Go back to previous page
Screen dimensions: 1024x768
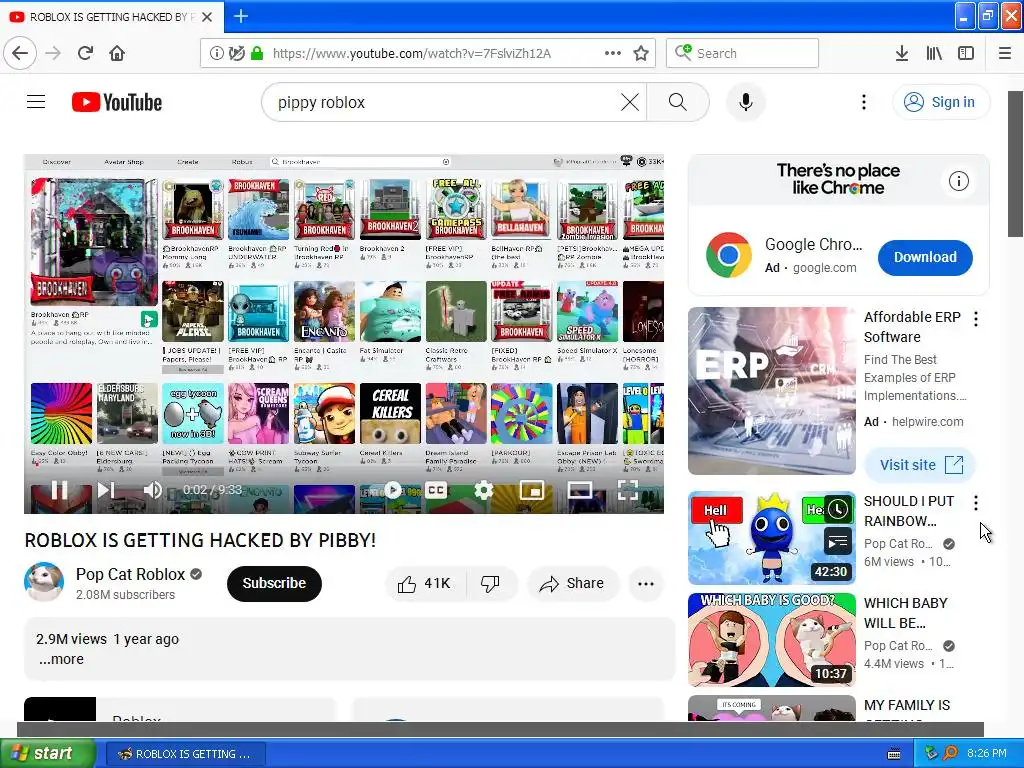pyautogui.click(x=20, y=53)
